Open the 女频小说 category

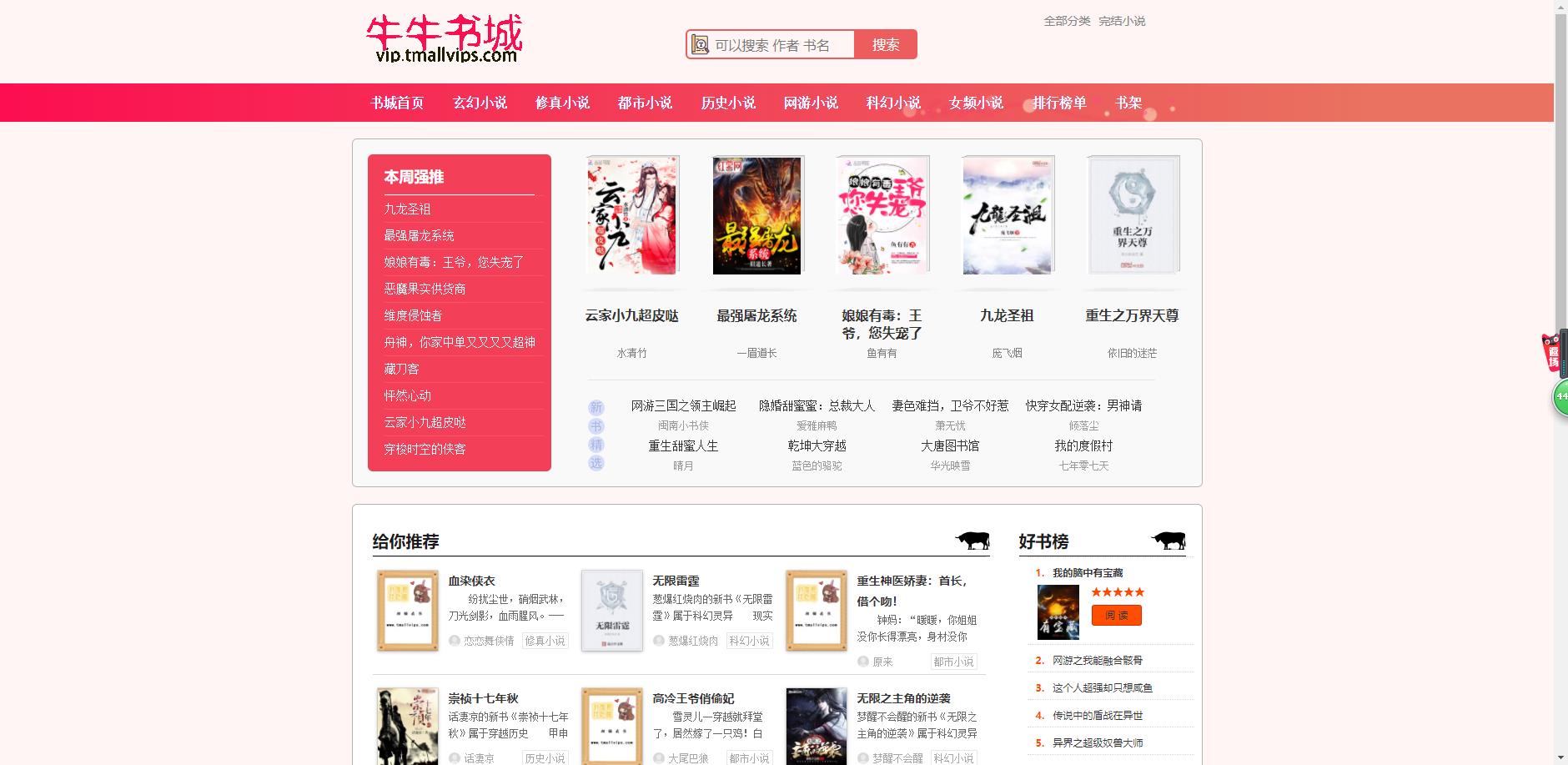(976, 103)
